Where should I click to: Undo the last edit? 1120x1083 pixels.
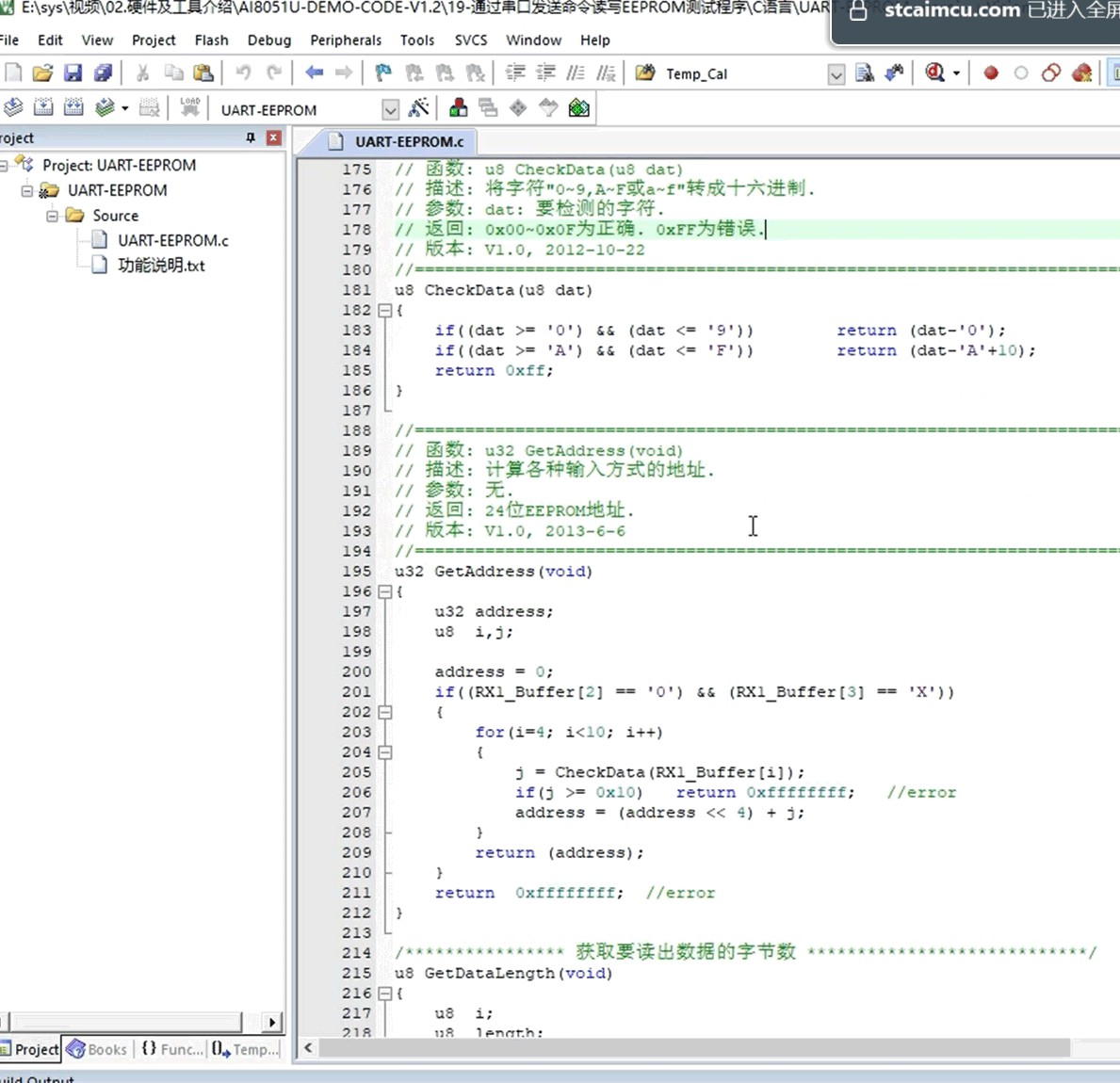tap(243, 73)
